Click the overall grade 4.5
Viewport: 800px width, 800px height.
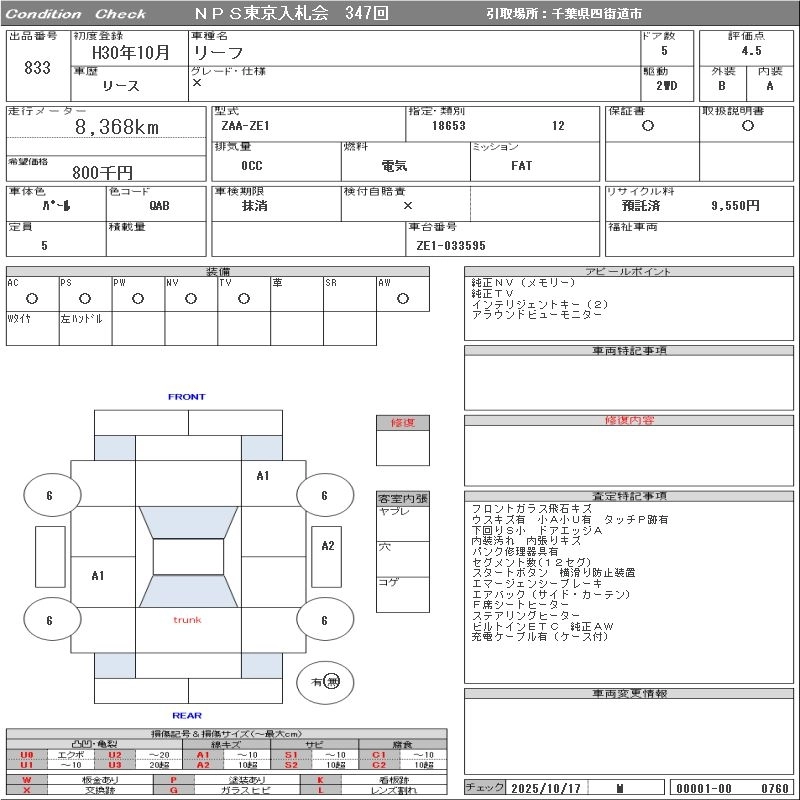751,51
